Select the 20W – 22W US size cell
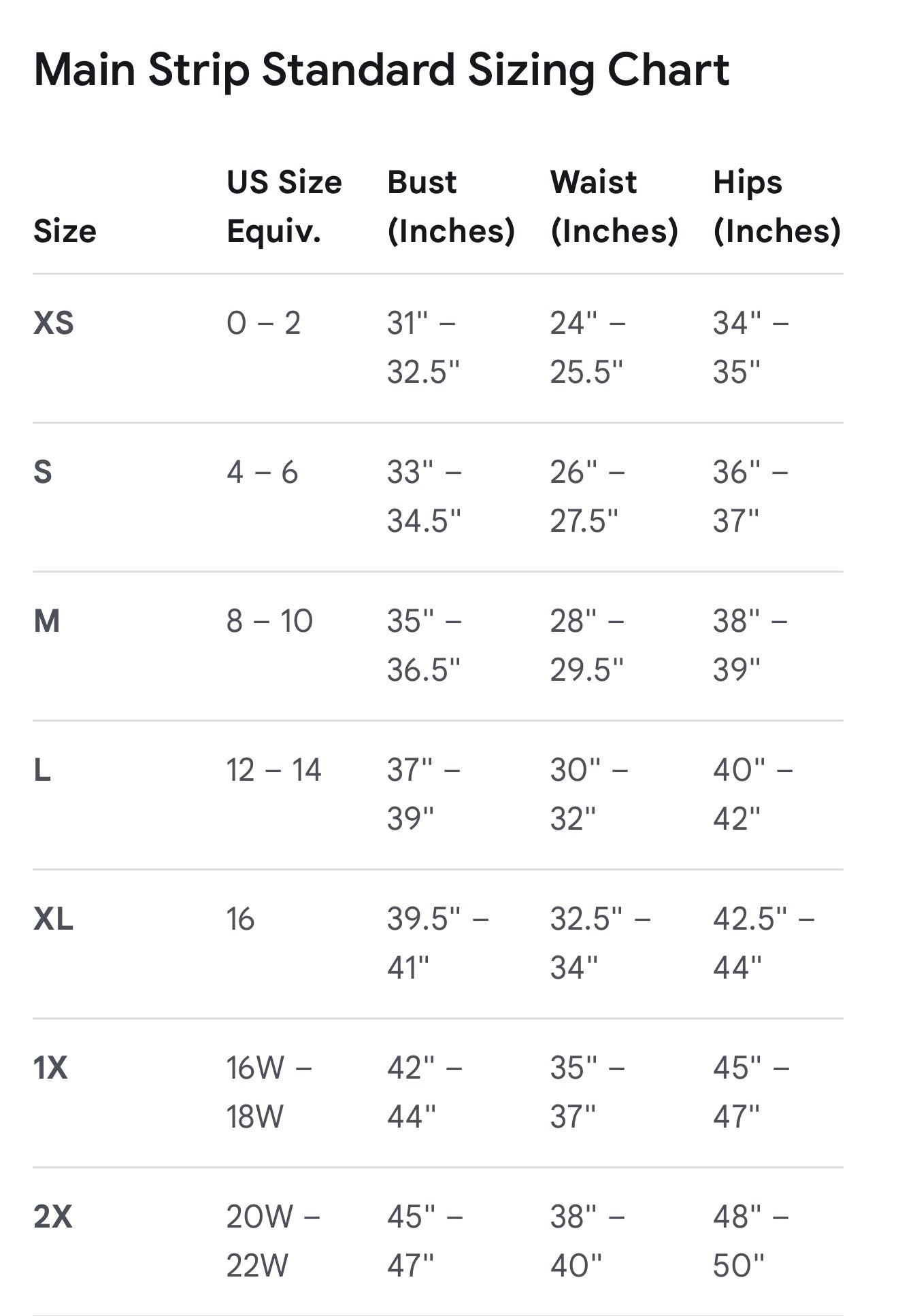Image resolution: width=898 pixels, height=1316 pixels. coord(273,1241)
